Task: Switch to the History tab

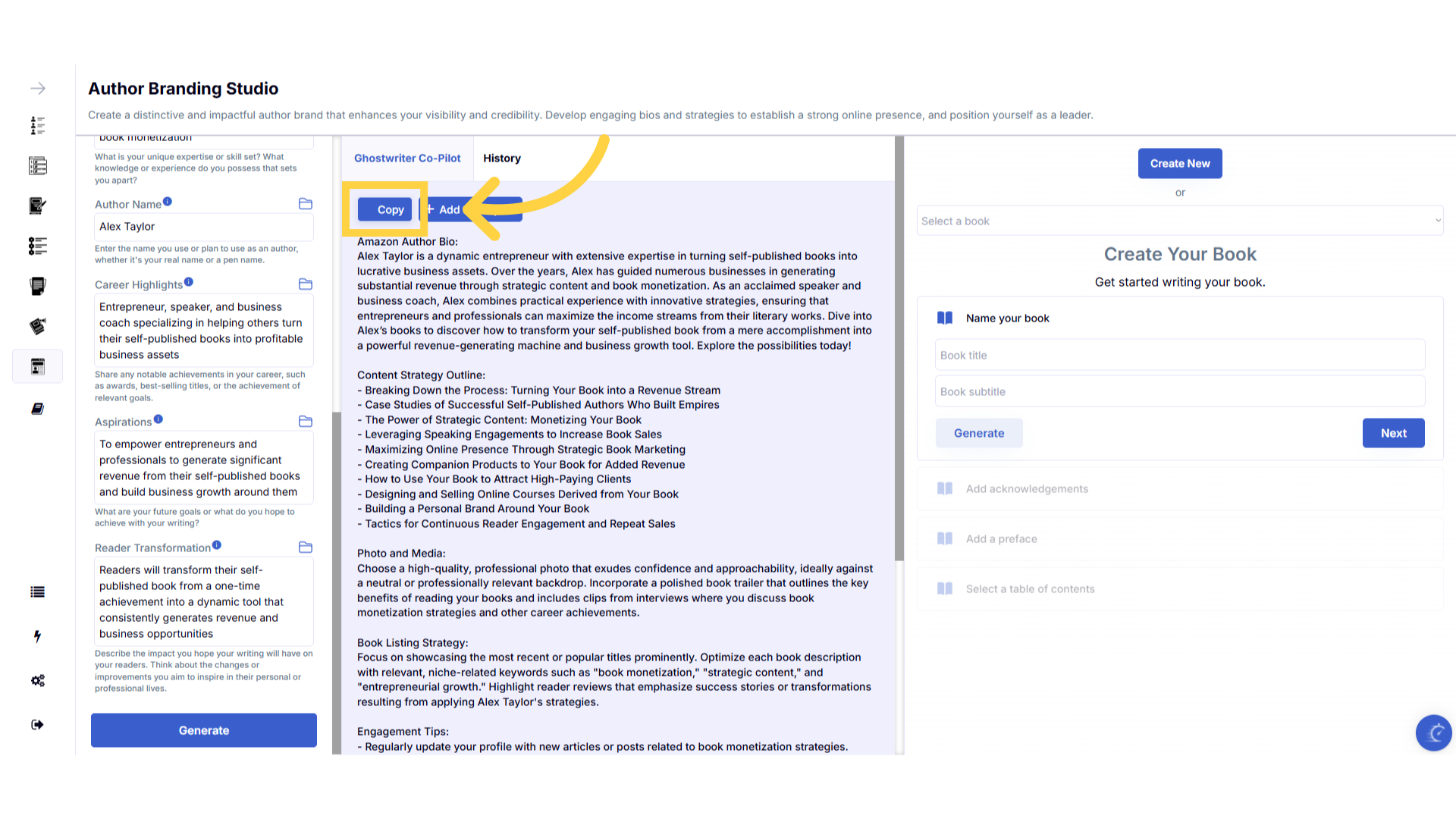Action: coord(502,158)
